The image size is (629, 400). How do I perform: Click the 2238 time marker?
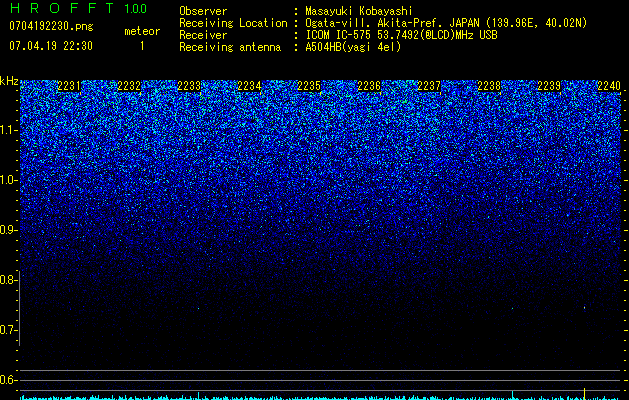coord(489,86)
